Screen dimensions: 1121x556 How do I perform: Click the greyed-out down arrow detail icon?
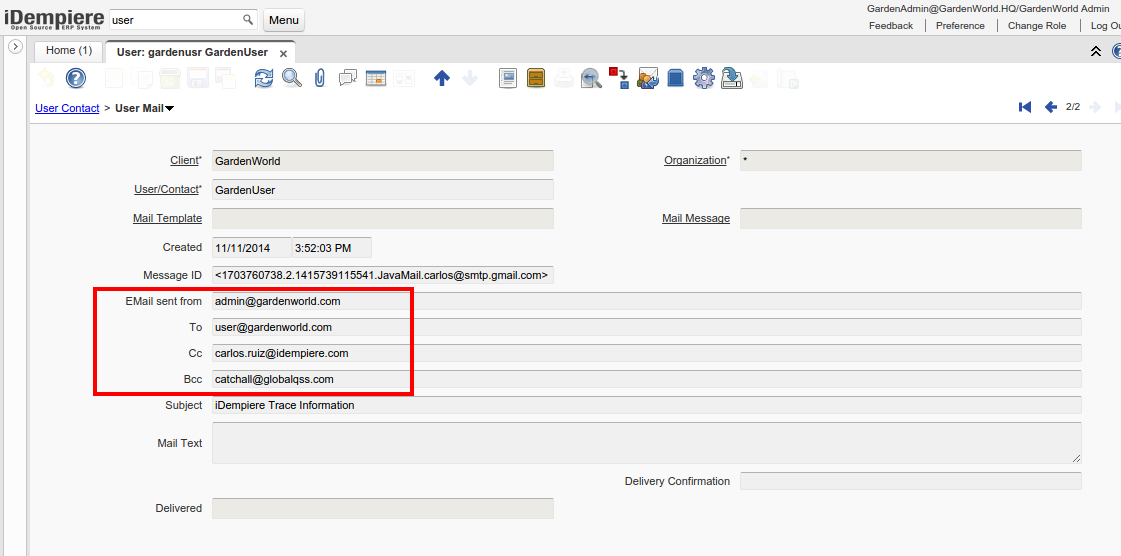click(x=470, y=79)
